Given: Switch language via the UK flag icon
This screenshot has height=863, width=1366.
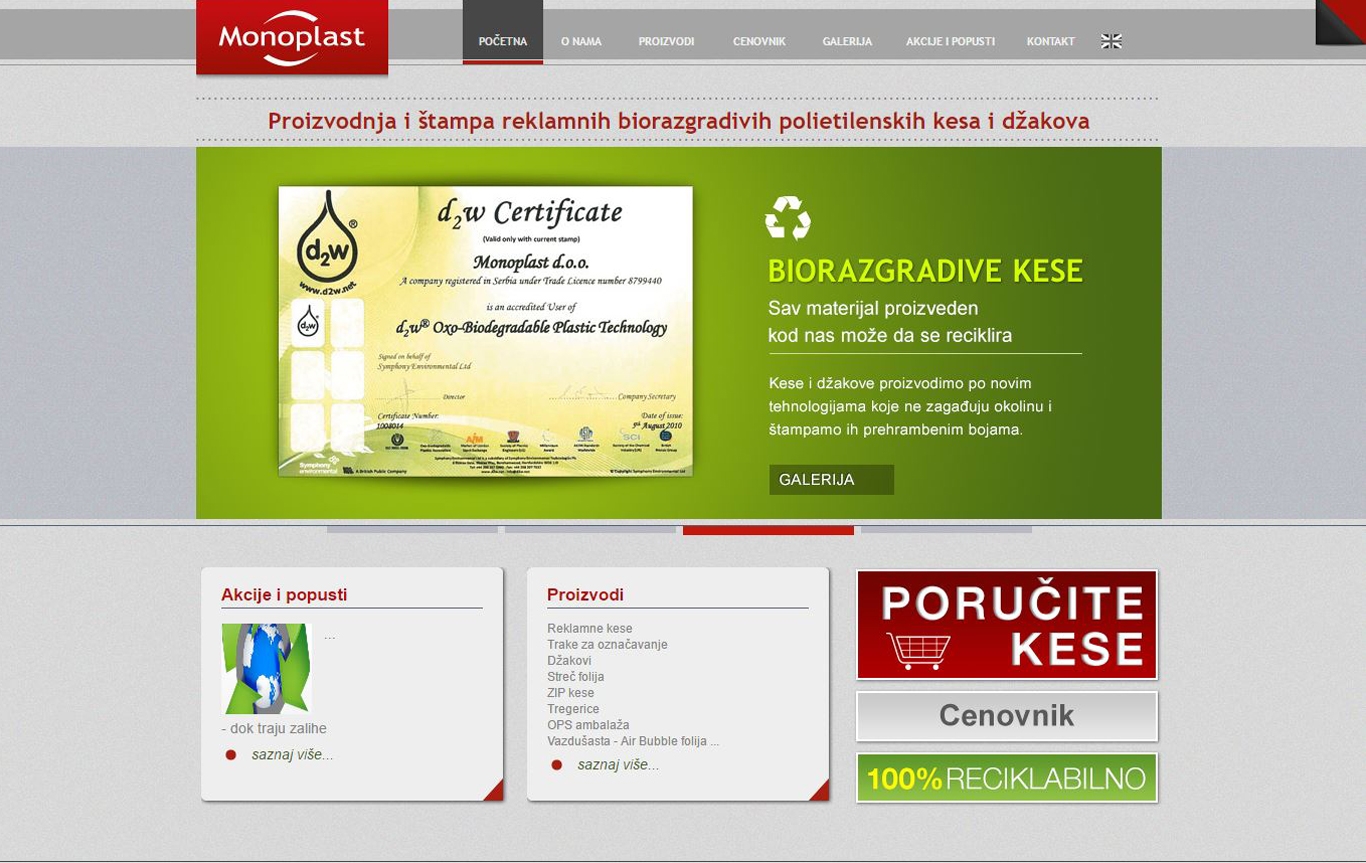Looking at the screenshot, I should pos(1111,41).
